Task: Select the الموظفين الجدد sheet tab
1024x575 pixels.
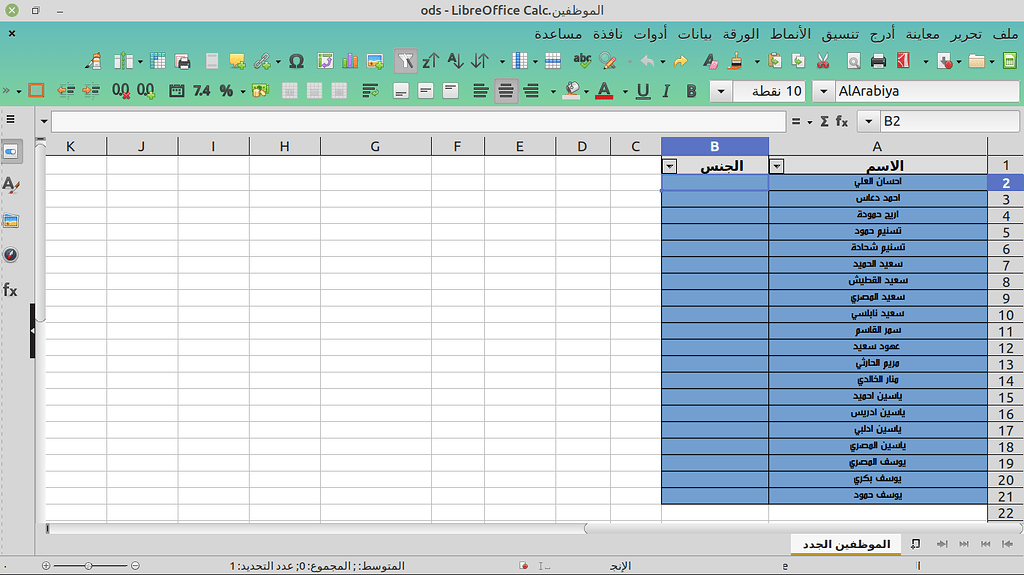Action: tap(846, 543)
